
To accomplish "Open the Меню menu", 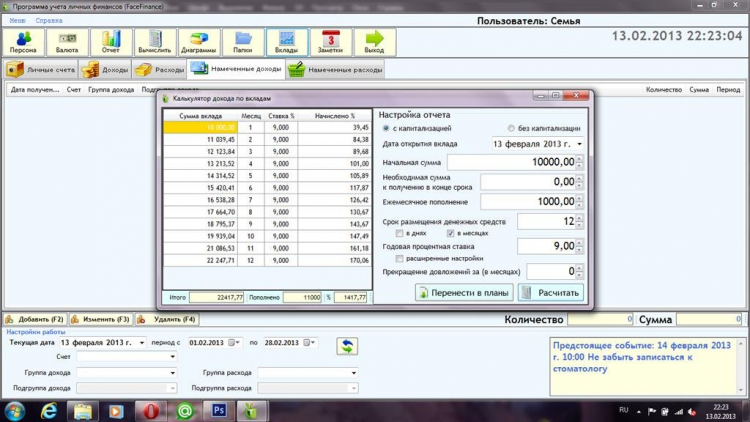I will point(17,21).
